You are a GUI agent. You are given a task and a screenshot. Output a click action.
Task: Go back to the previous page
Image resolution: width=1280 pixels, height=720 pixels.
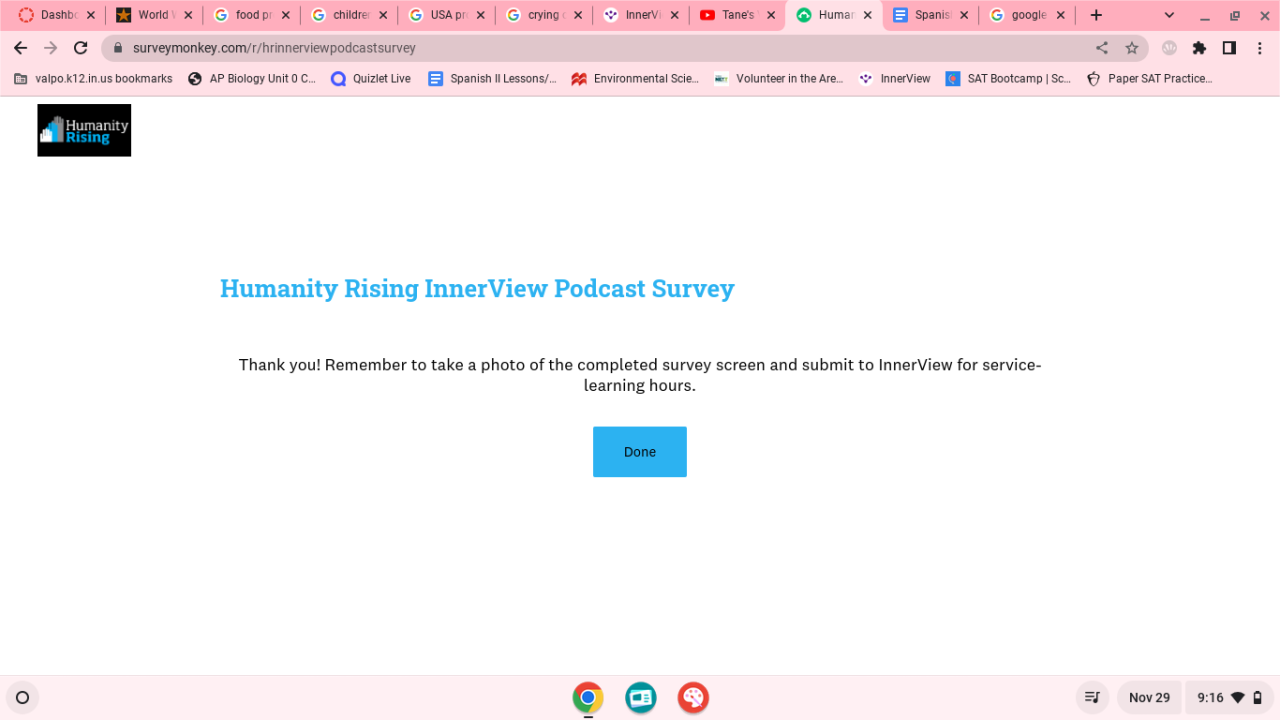click(x=20, y=48)
